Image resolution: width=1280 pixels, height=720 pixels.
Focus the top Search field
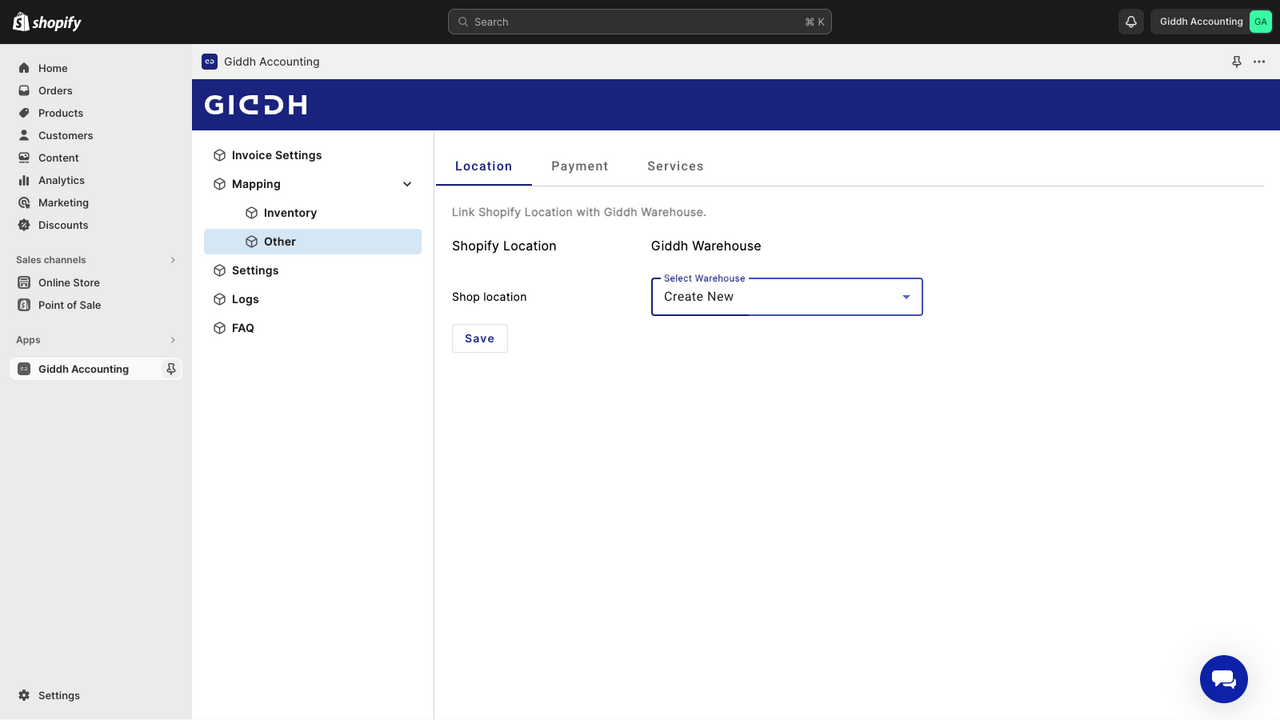click(x=640, y=22)
